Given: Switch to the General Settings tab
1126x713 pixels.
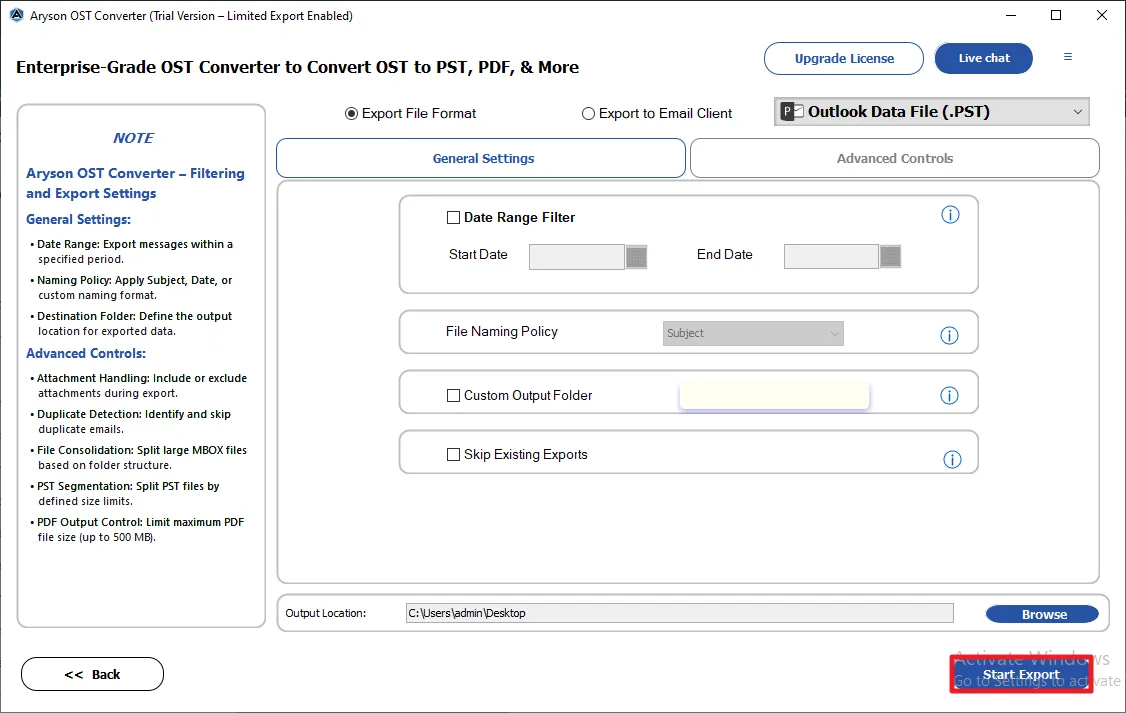Looking at the screenshot, I should click(481, 158).
